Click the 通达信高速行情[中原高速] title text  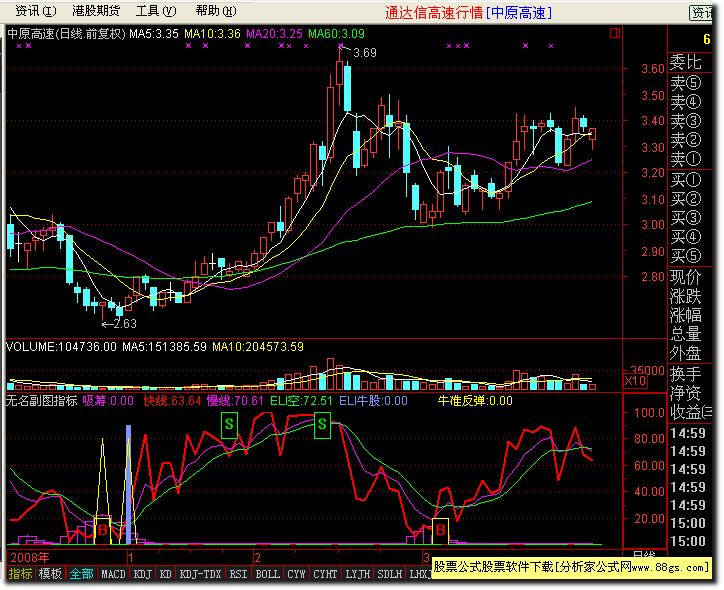click(468, 13)
